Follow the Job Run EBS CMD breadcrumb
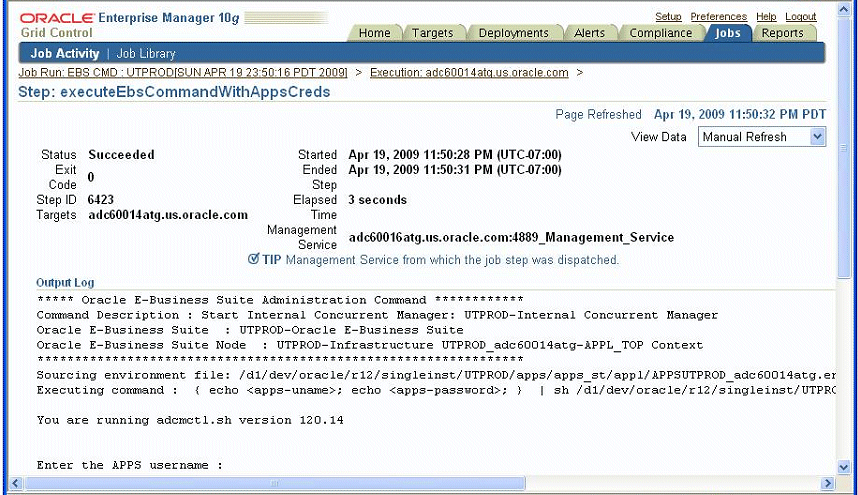858x495 pixels. coord(183,73)
